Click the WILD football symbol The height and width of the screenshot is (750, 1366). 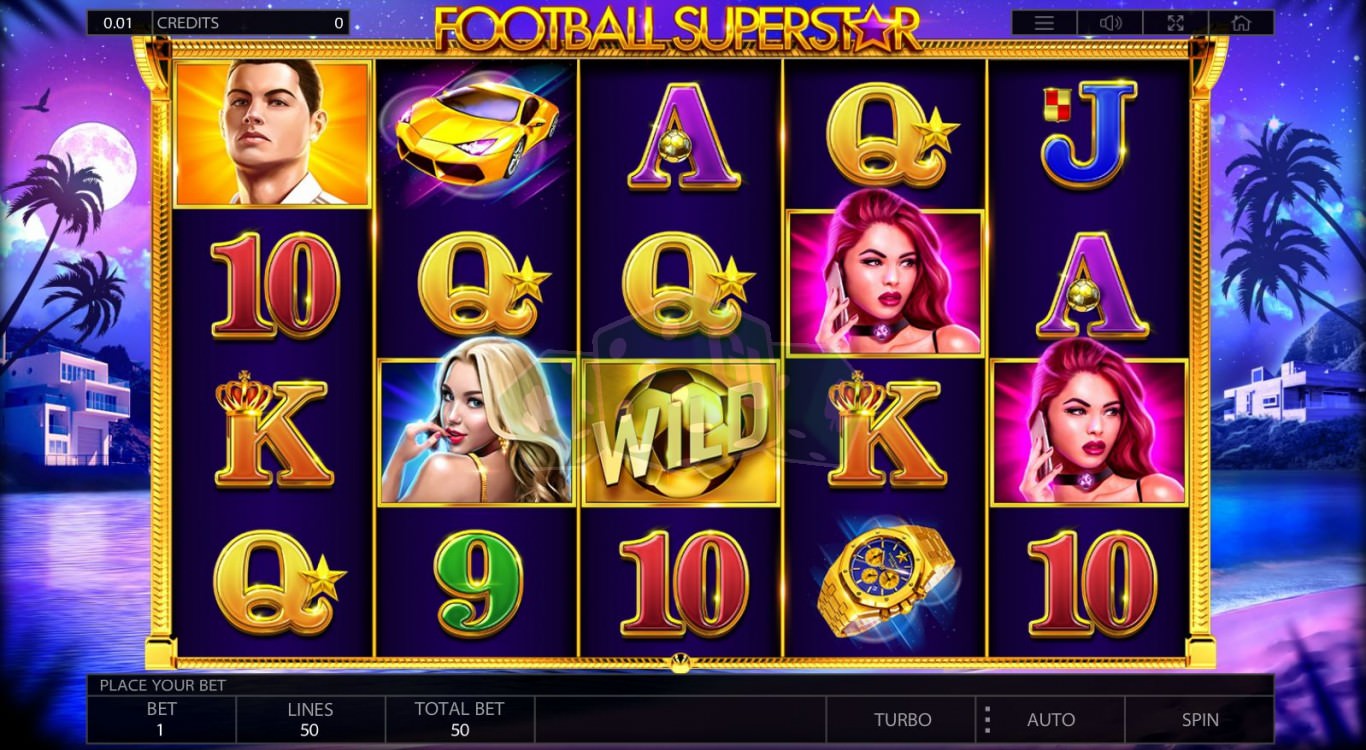point(682,433)
